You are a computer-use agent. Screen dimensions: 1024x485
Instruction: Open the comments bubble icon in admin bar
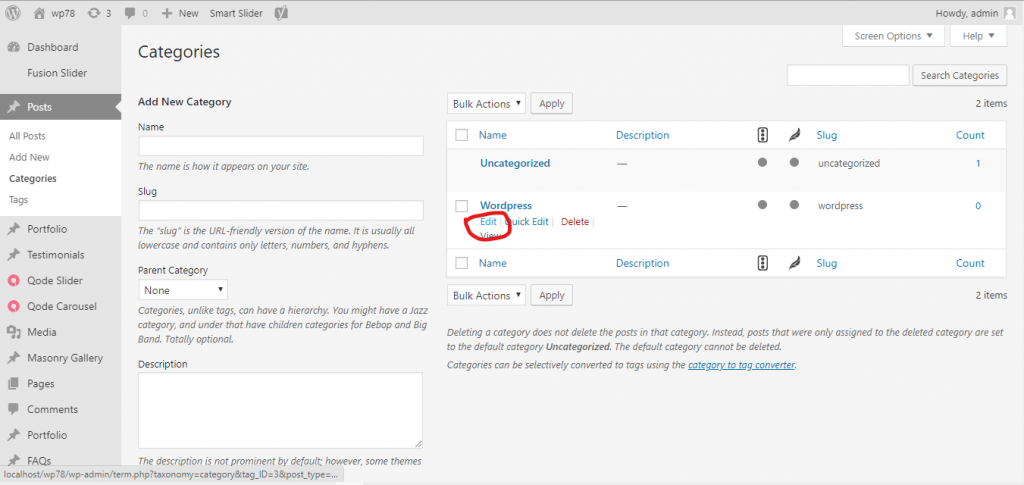130,13
